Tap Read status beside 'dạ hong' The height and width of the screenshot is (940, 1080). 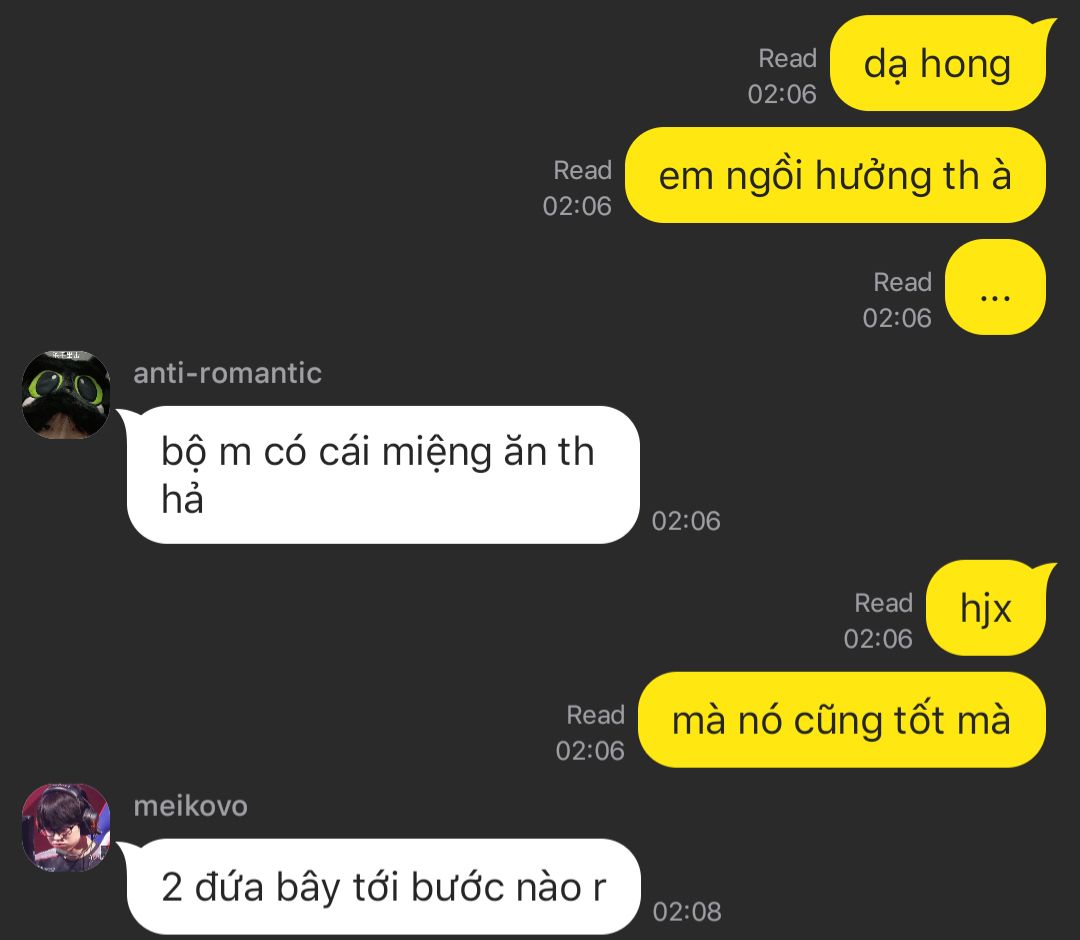coord(787,59)
